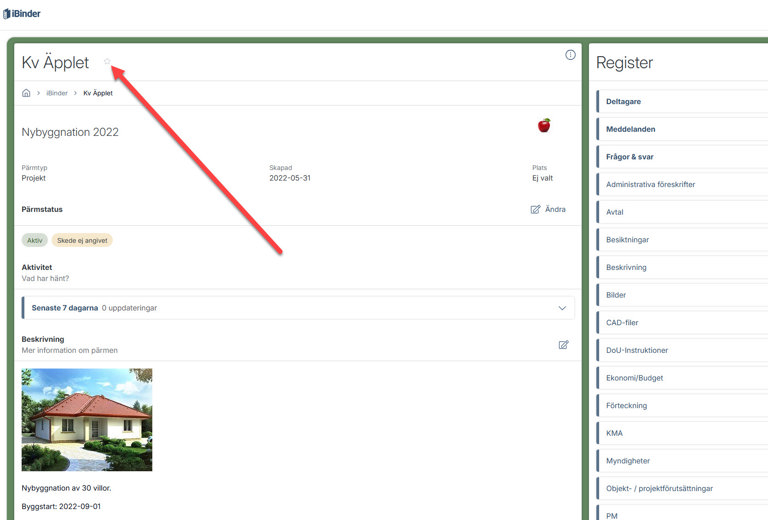
Task: Select Frågor & svar register item
Action: pos(630,157)
